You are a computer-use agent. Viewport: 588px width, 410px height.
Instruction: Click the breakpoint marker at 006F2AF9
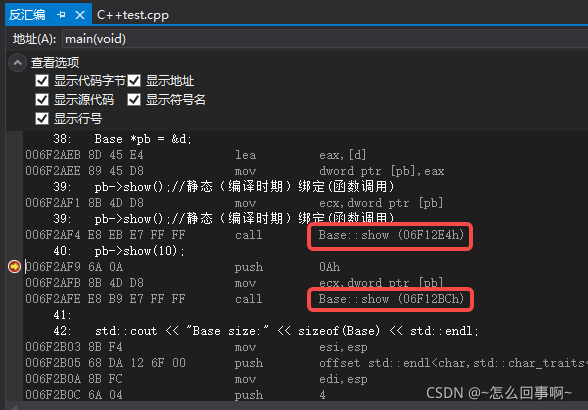tap(14, 267)
